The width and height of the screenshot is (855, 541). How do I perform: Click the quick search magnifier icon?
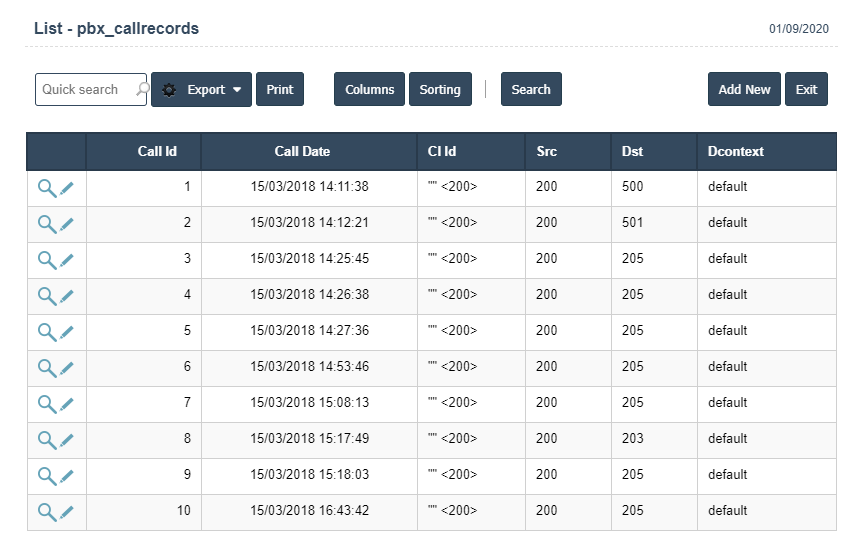(x=142, y=90)
